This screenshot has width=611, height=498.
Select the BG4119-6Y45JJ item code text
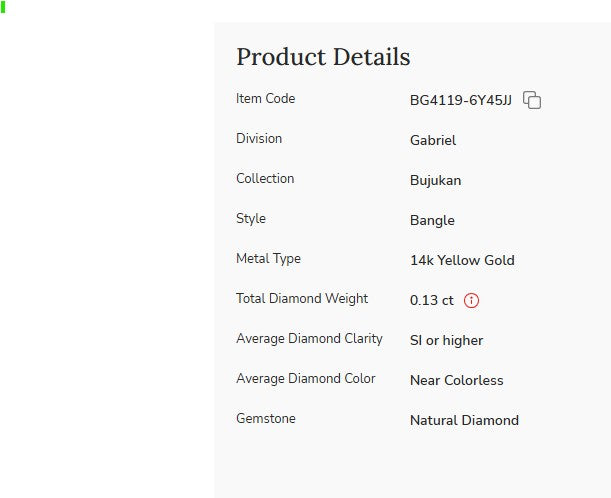click(x=460, y=100)
